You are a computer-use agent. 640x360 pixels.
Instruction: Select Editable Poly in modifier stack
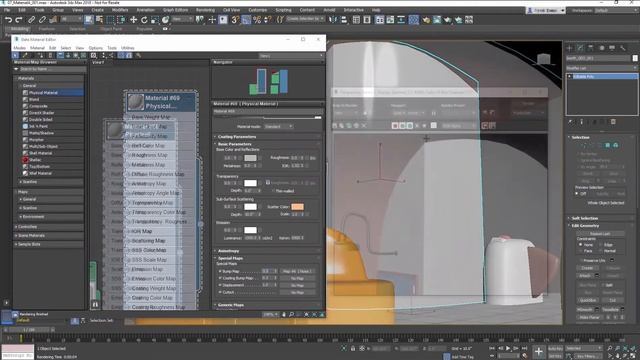pyautogui.click(x=602, y=76)
